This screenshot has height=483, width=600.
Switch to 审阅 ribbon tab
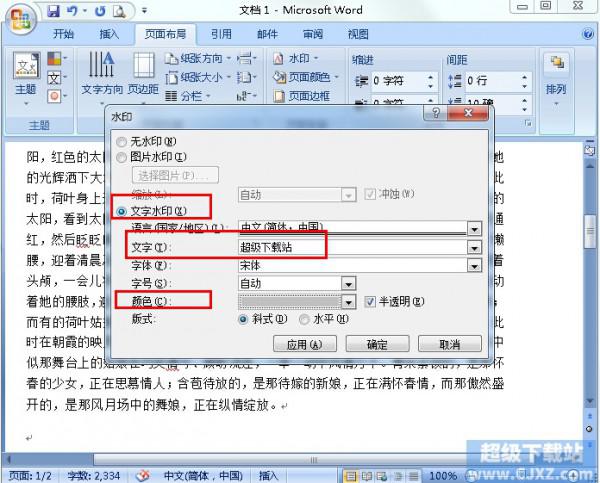pyautogui.click(x=313, y=34)
